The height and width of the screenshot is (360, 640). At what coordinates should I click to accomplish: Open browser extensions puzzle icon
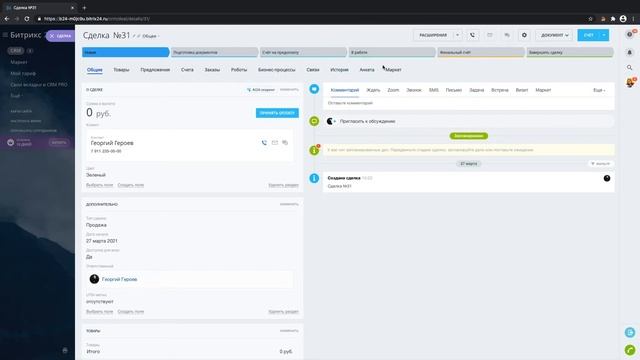tap(613, 19)
